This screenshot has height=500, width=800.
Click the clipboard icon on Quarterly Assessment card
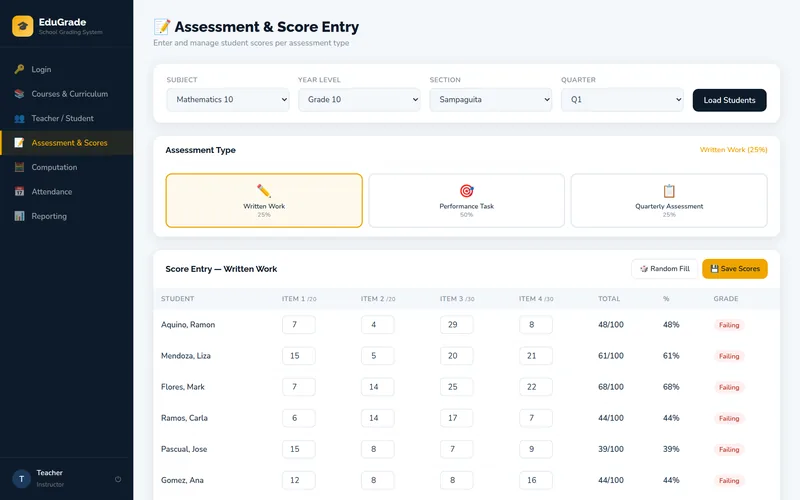tap(669, 191)
